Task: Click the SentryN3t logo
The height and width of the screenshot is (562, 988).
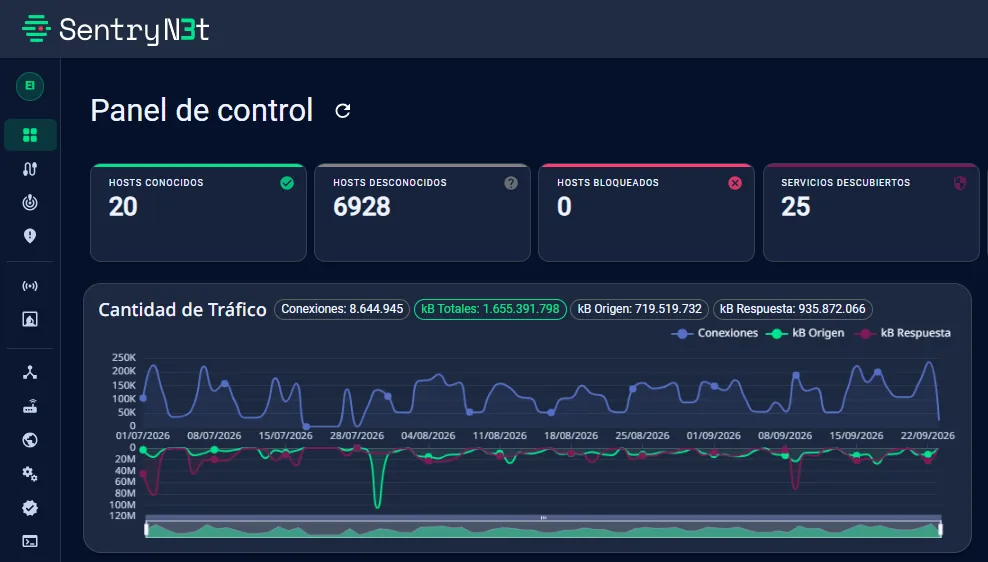Action: [115, 30]
